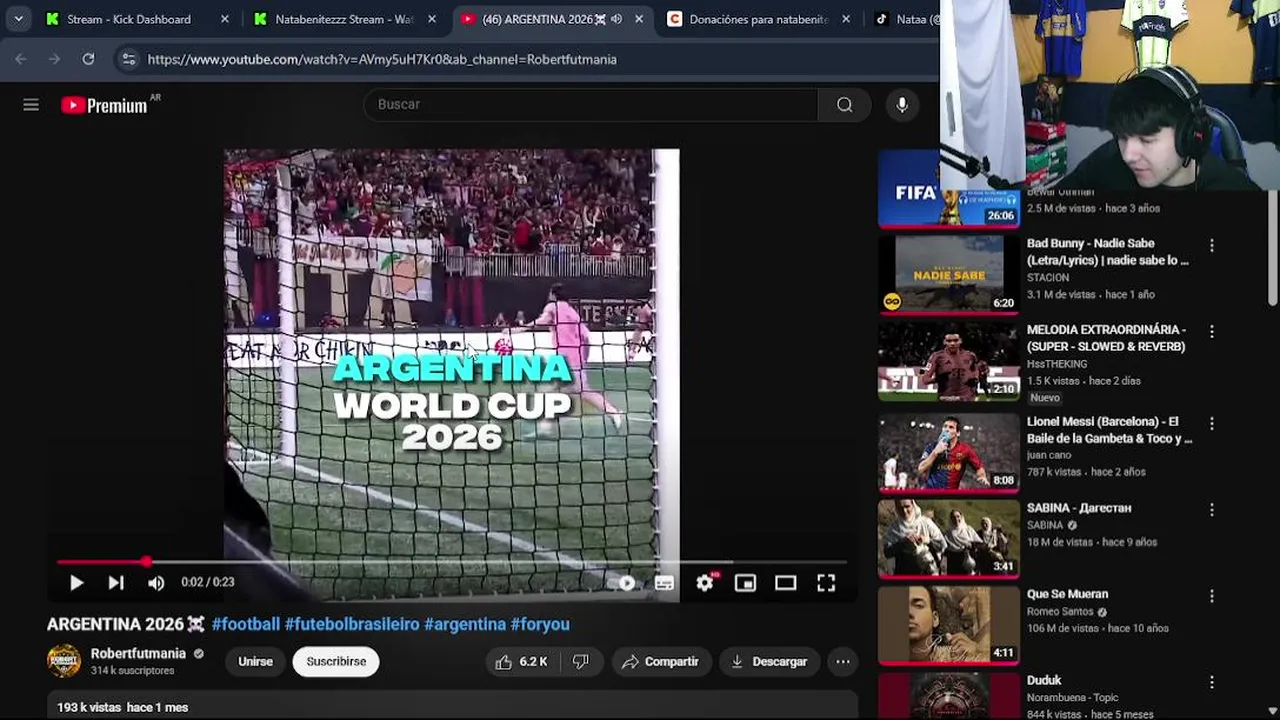The height and width of the screenshot is (720, 1280).
Task: Open the YouTube hamburger guide menu
Action: [x=31, y=105]
